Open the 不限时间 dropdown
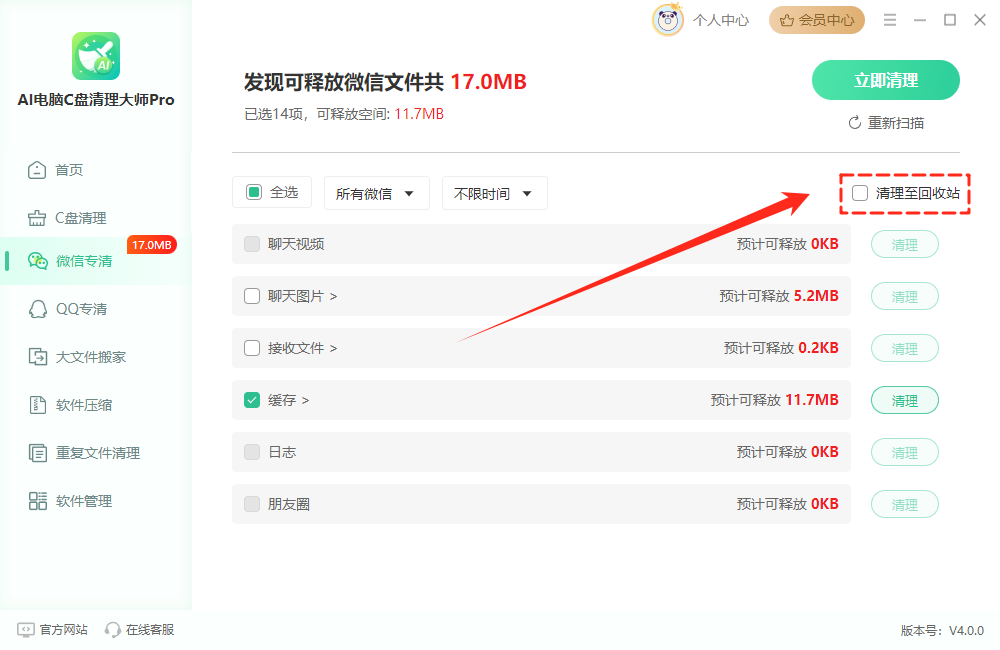1000x650 pixels. click(494, 193)
